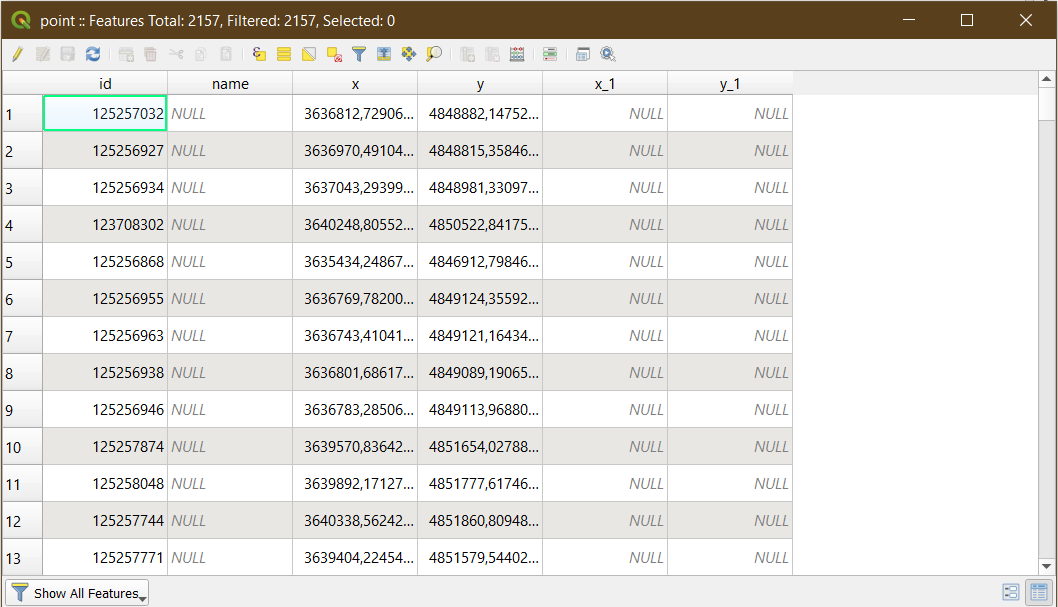Screen dimensions: 1058x607
Task: Dock the attribute table icon
Action: click(583, 54)
